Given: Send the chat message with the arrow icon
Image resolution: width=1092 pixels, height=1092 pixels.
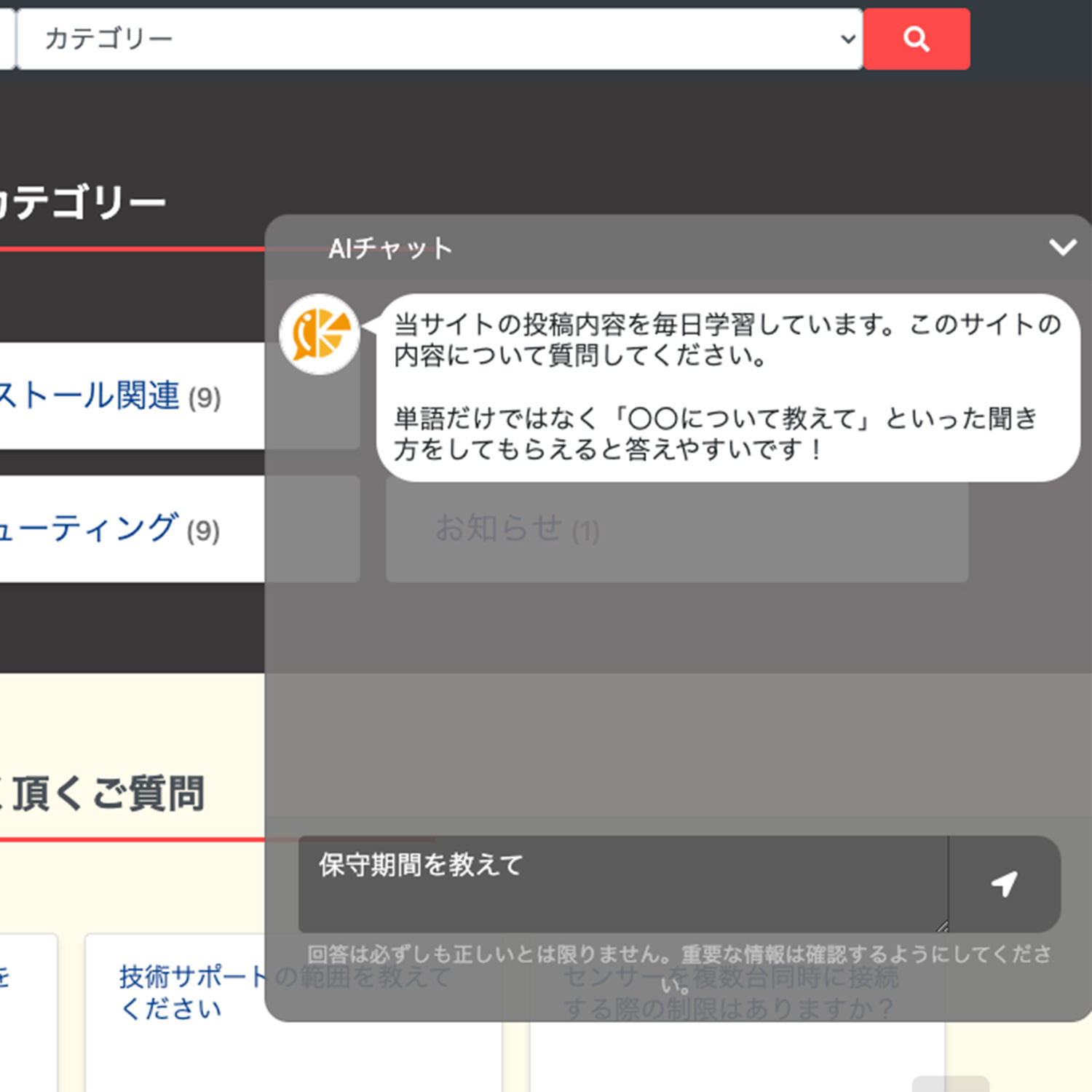Looking at the screenshot, I should point(1004,884).
